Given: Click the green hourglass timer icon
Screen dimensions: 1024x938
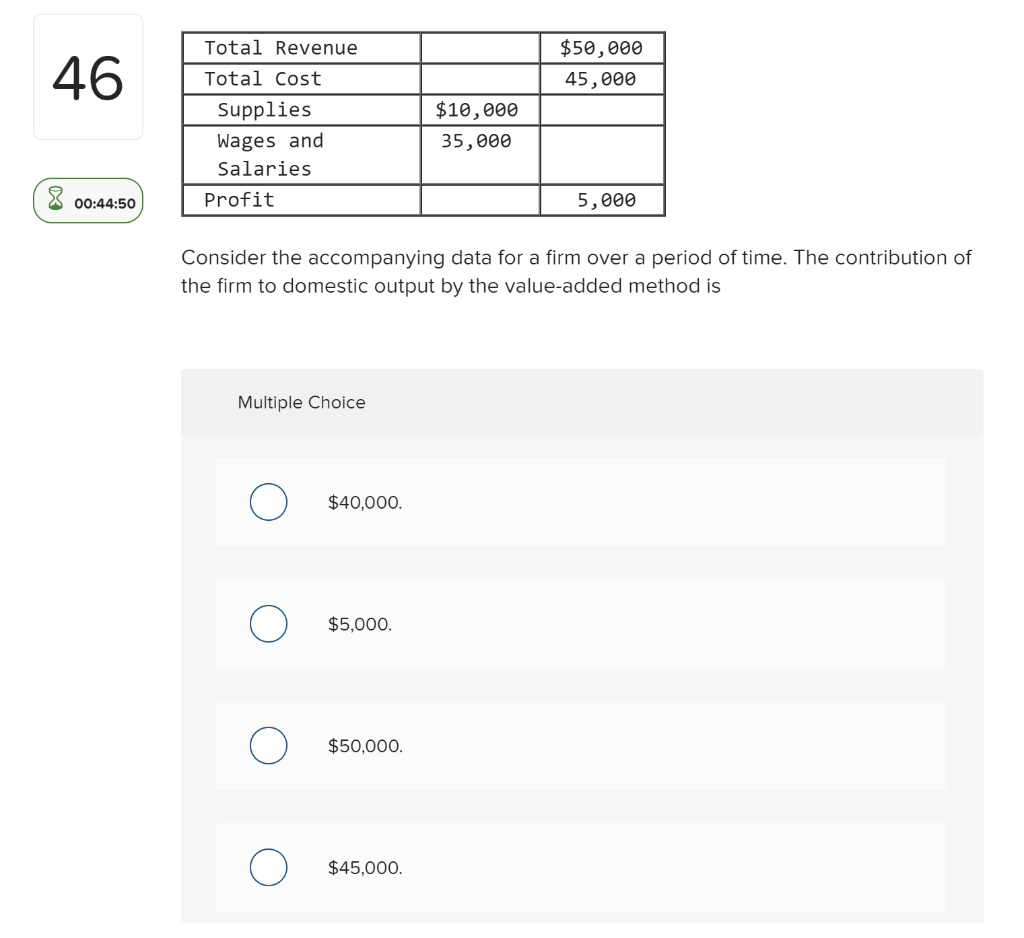Looking at the screenshot, I should (x=54, y=200).
